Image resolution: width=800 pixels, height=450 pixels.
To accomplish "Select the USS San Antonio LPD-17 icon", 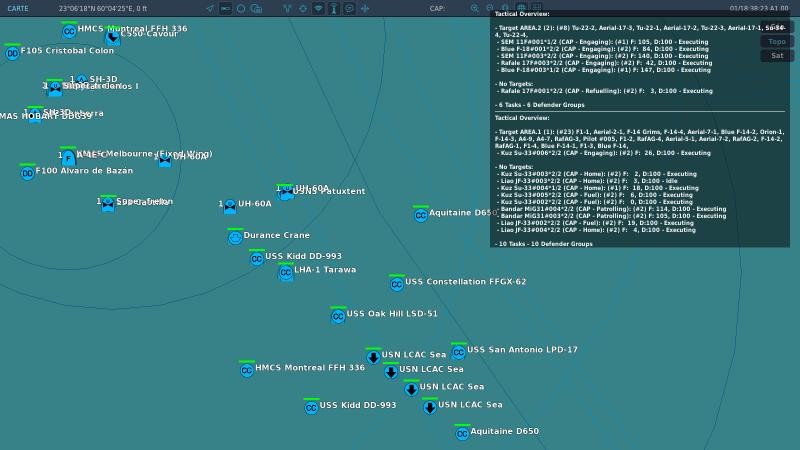I will [x=458, y=352].
